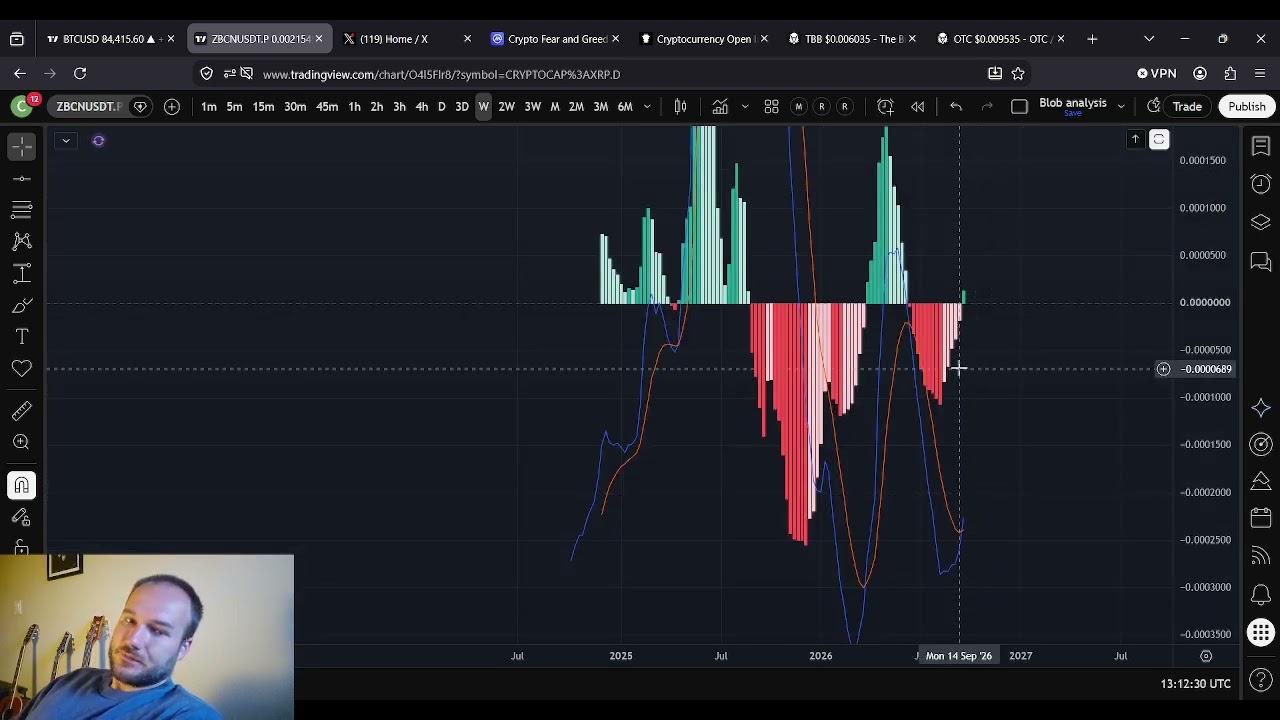1280x720 pixels.
Task: Open the browser tab list dropdown
Action: pyautogui.click(x=1149, y=39)
